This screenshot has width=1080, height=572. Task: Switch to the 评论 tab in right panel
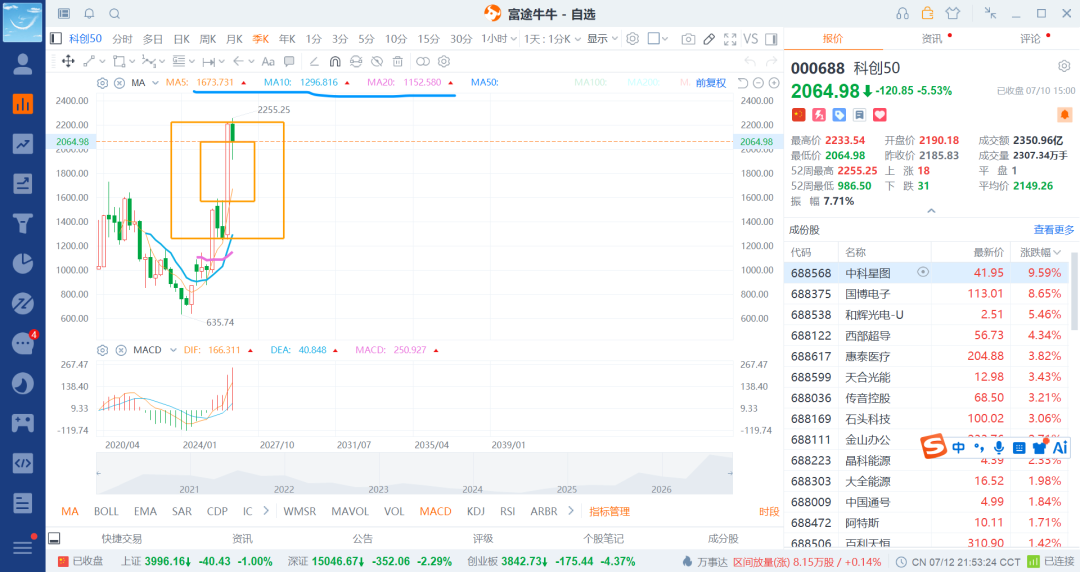click(x=1030, y=39)
